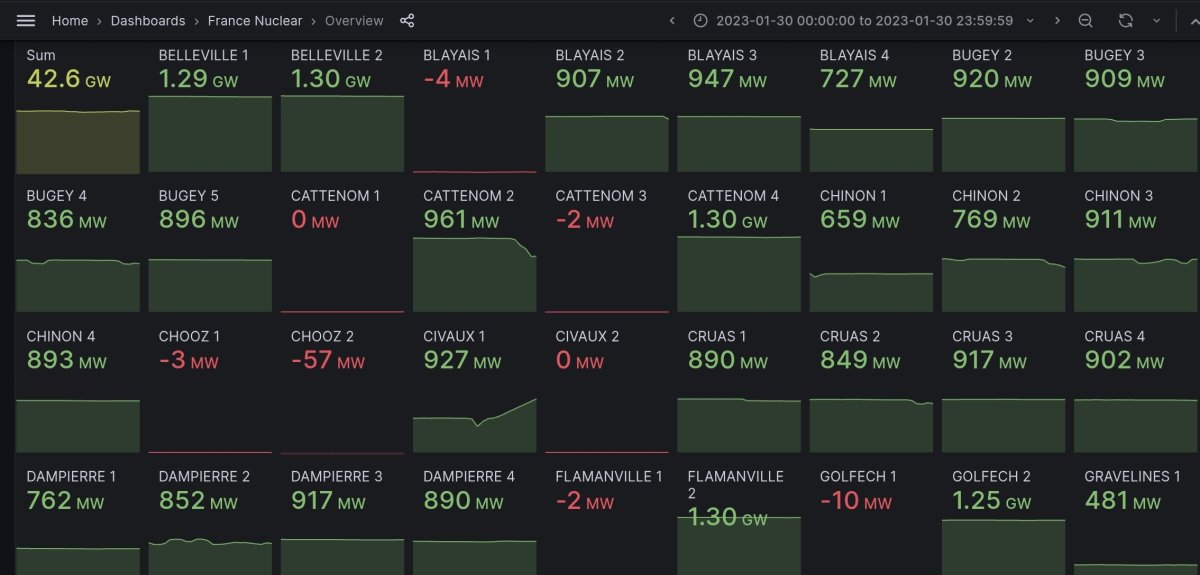Screen dimensions: 1200x575
Task: Open the GOLFECH 2 panel title
Action: coord(991,477)
